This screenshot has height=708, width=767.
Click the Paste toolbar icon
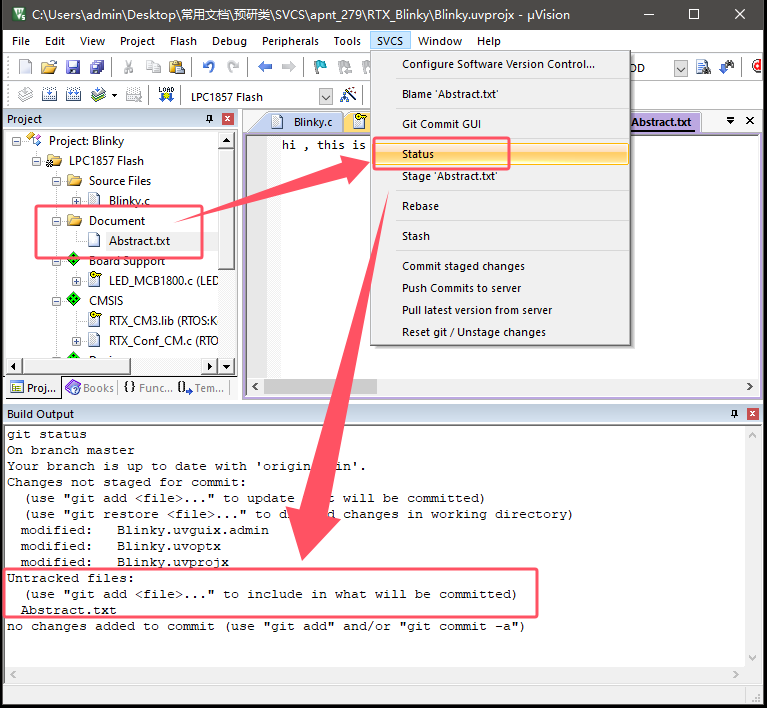[x=176, y=68]
